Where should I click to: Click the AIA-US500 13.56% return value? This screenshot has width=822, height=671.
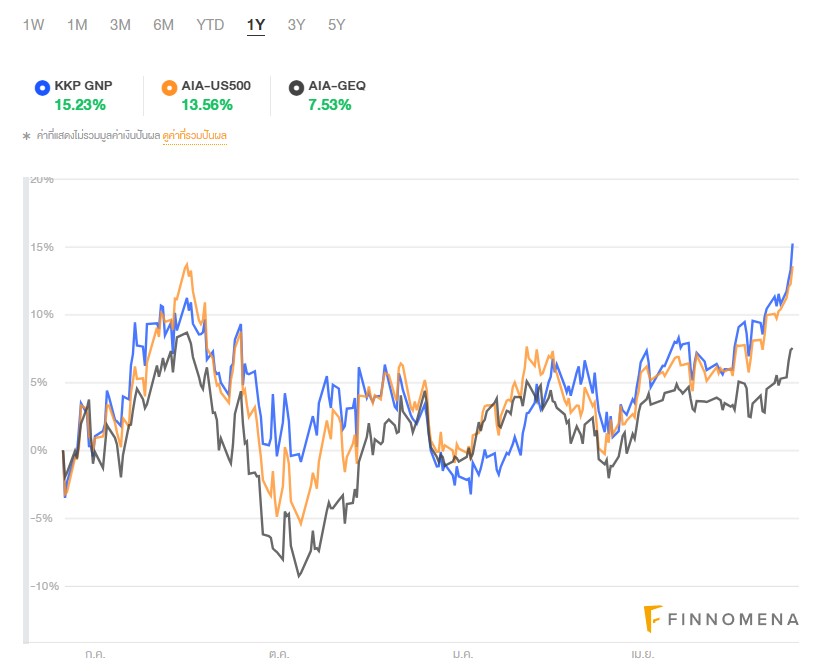click(207, 104)
